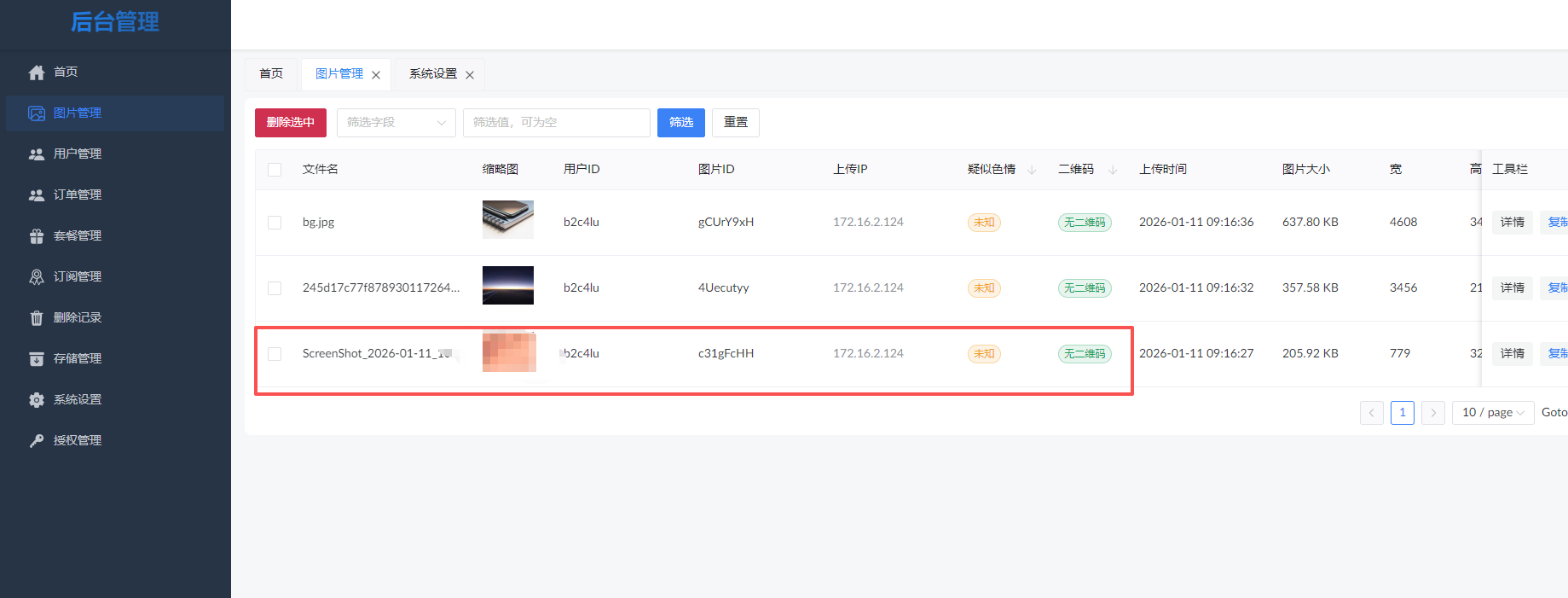Toggle the select-all checkbox in table header

[x=275, y=170]
